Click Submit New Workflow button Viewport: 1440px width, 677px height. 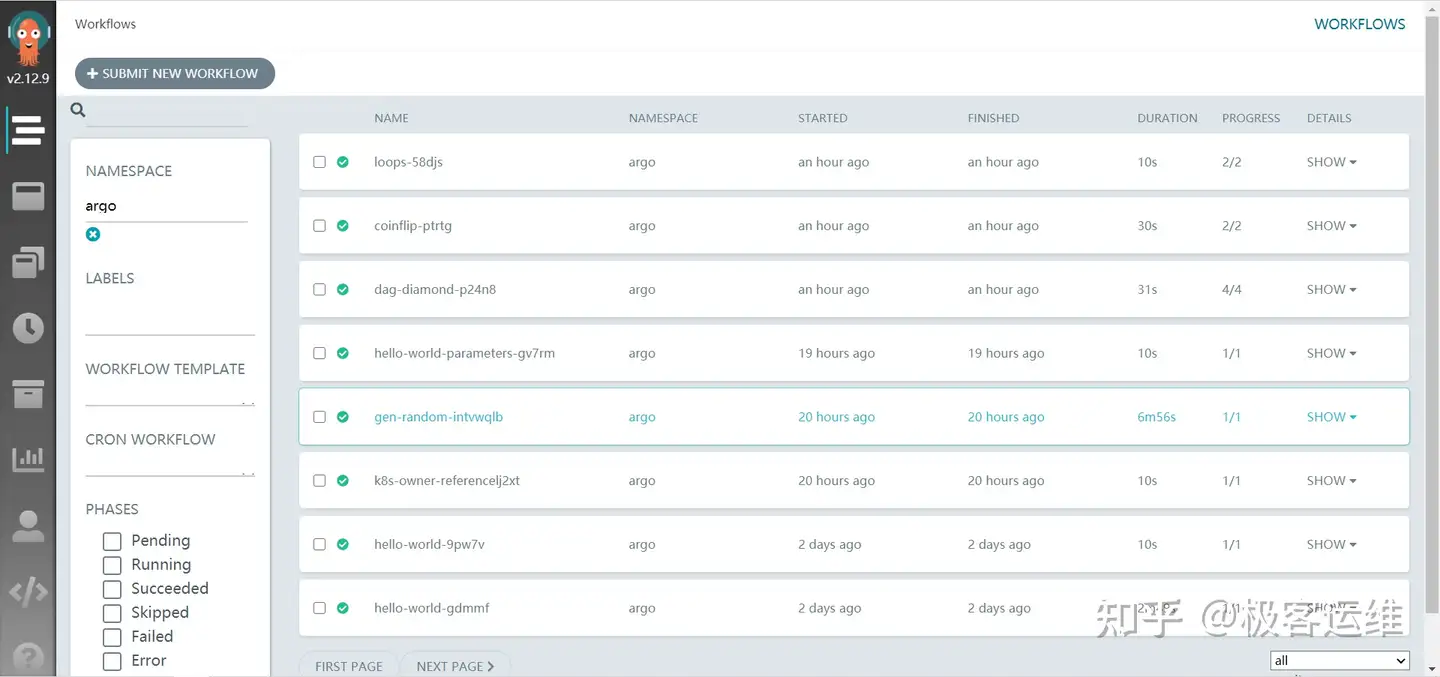point(175,73)
